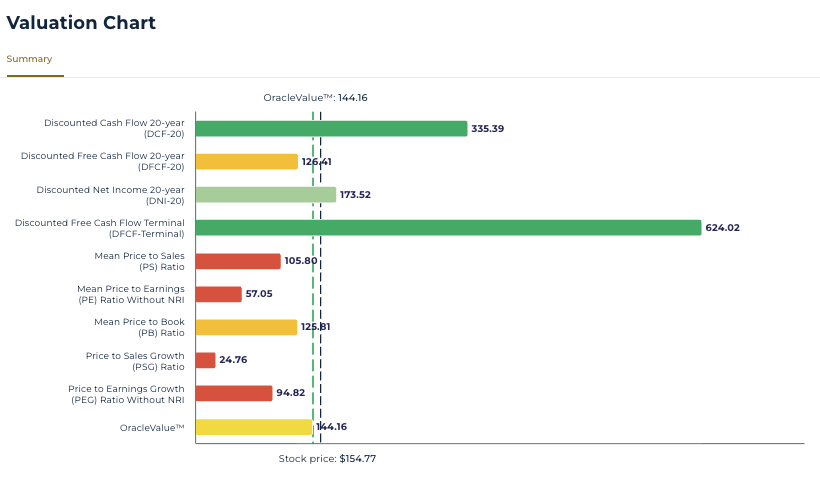The width and height of the screenshot is (820, 477).
Task: Click the 94.82 value label
Action: (x=290, y=392)
